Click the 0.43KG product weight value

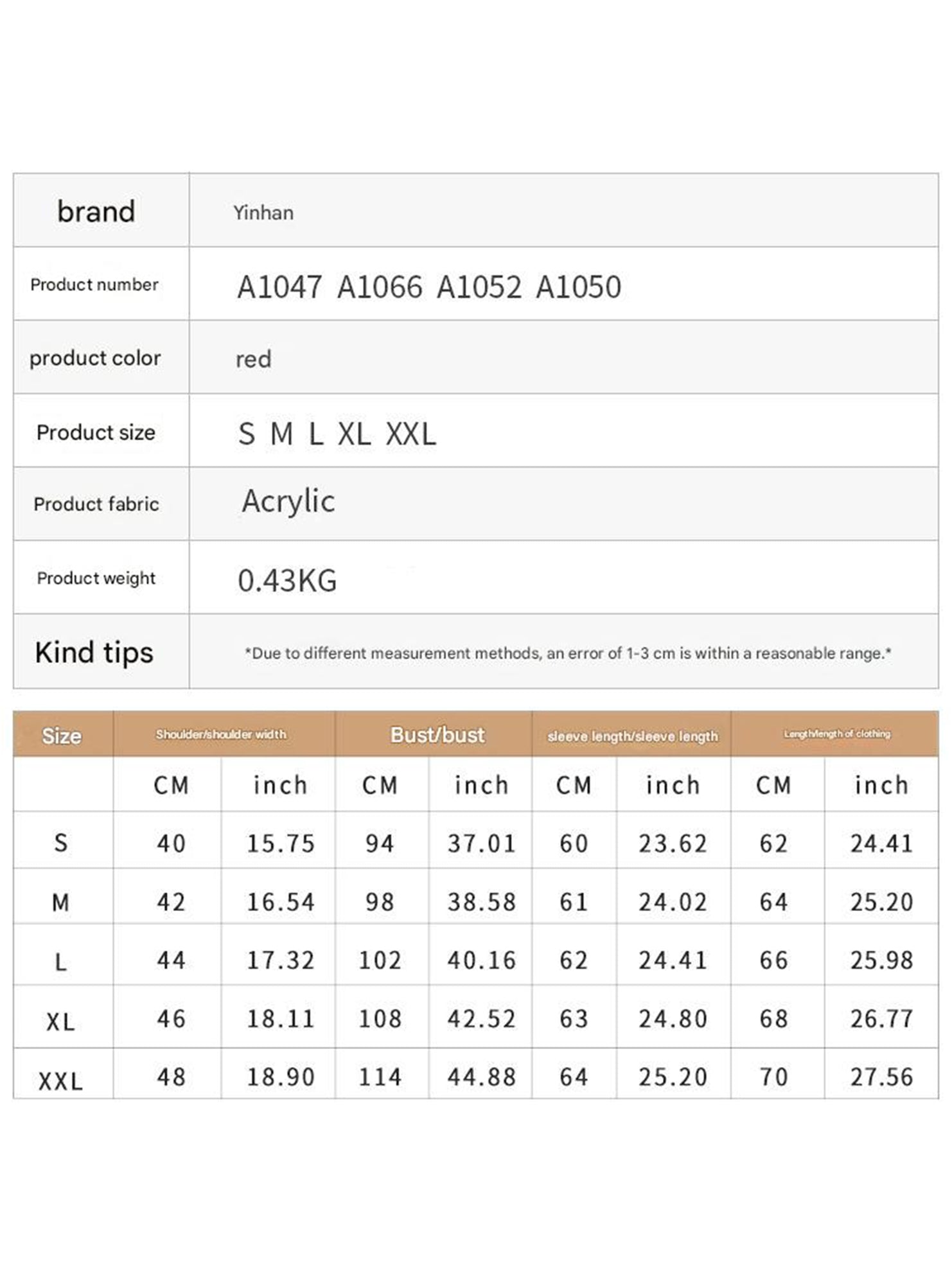tap(287, 580)
